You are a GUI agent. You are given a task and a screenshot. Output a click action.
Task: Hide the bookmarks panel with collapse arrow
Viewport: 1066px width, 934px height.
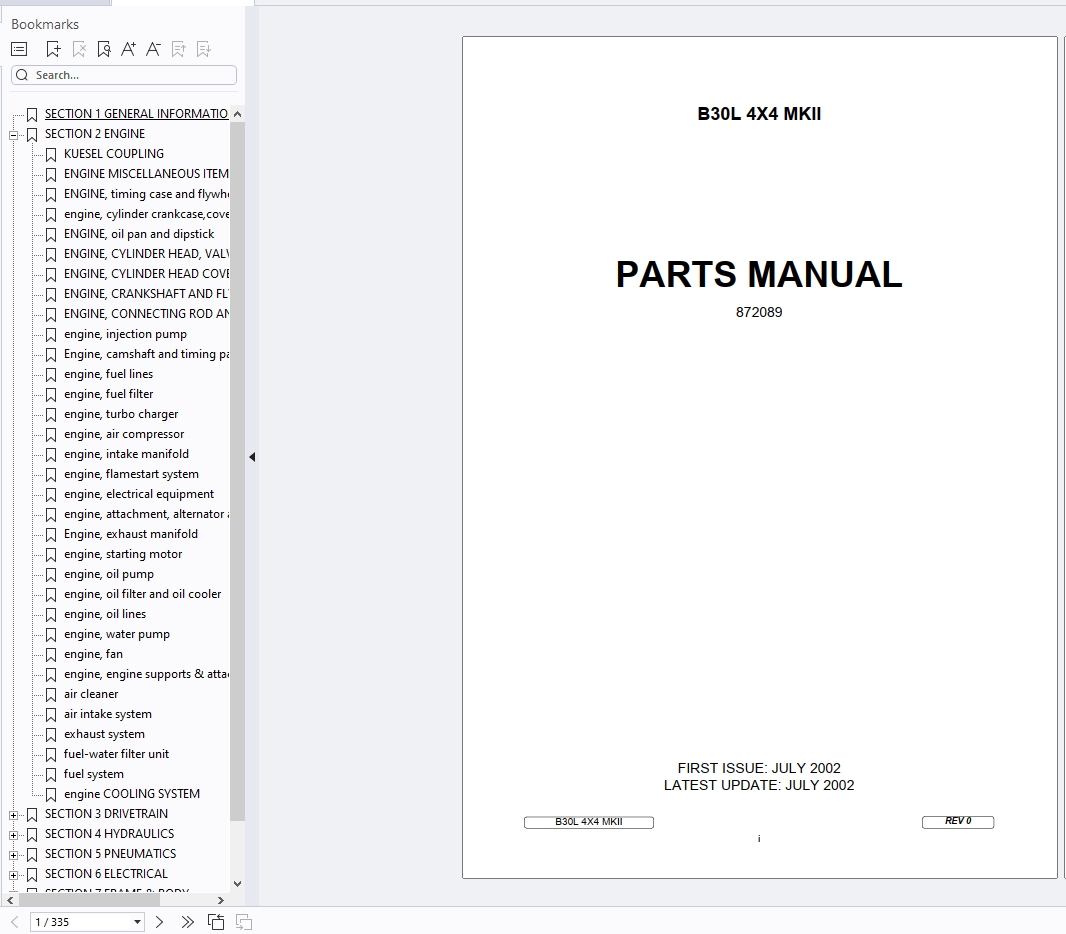[x=252, y=456]
